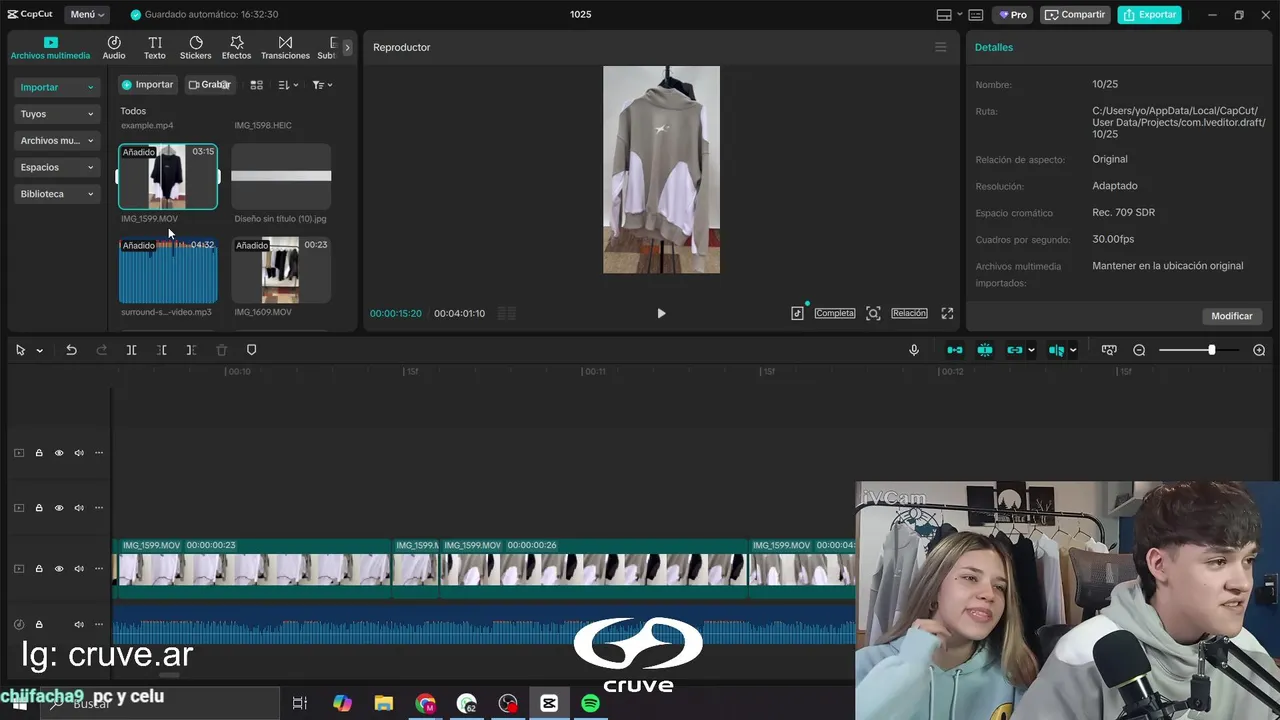
Task: Open the Texto tab
Action: (155, 48)
